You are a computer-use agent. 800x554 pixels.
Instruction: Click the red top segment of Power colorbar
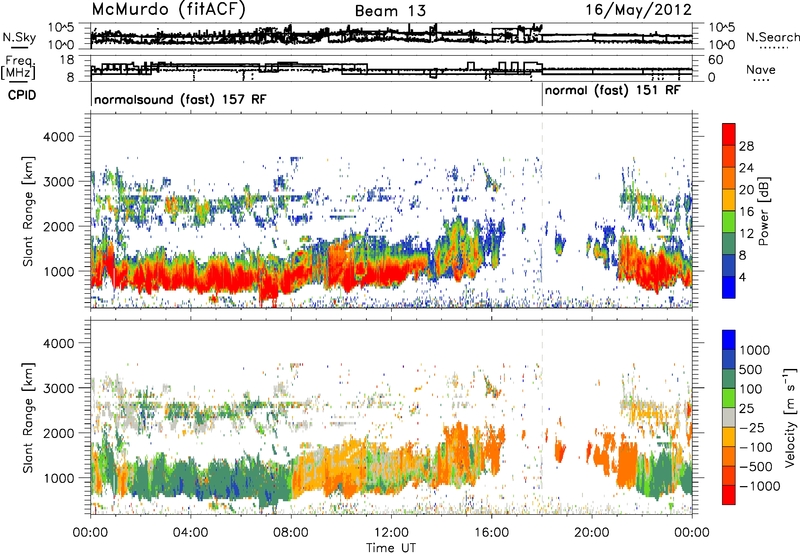[729, 135]
